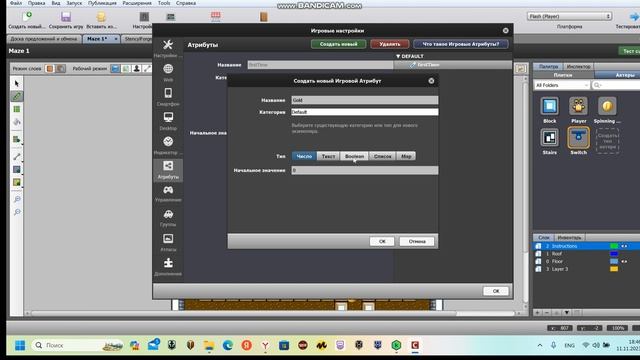Collapse the DEFAULT category triangle
This screenshot has height=360, width=640.
[x=398, y=56]
